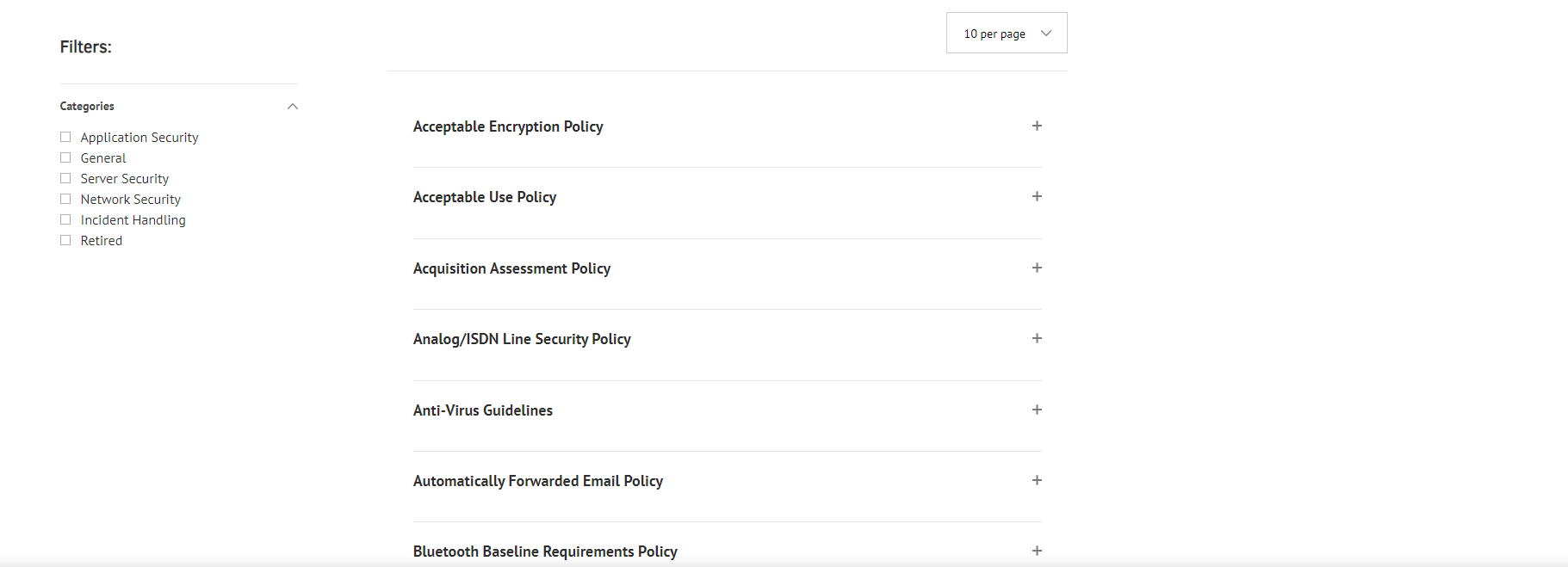Click the Acceptable Encryption Policy title
Viewport: 1568px width, 567px height.
click(x=508, y=126)
